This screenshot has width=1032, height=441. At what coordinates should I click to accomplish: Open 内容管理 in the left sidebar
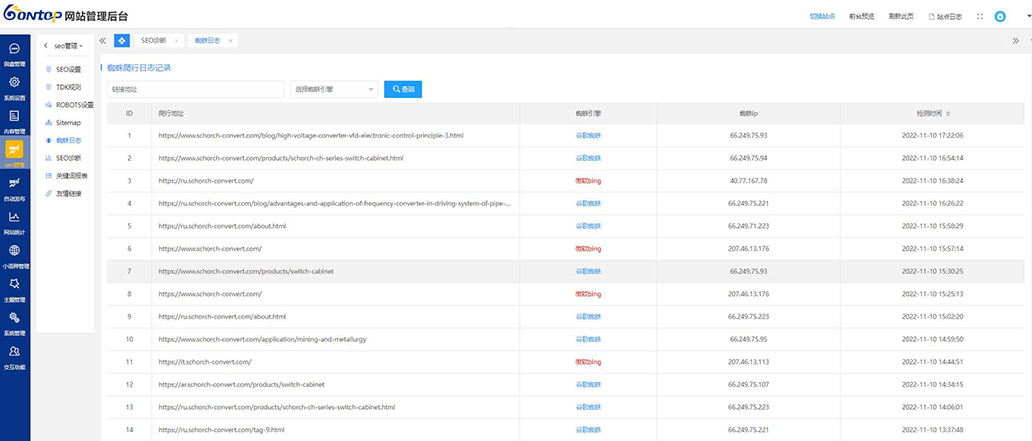[x=15, y=120]
